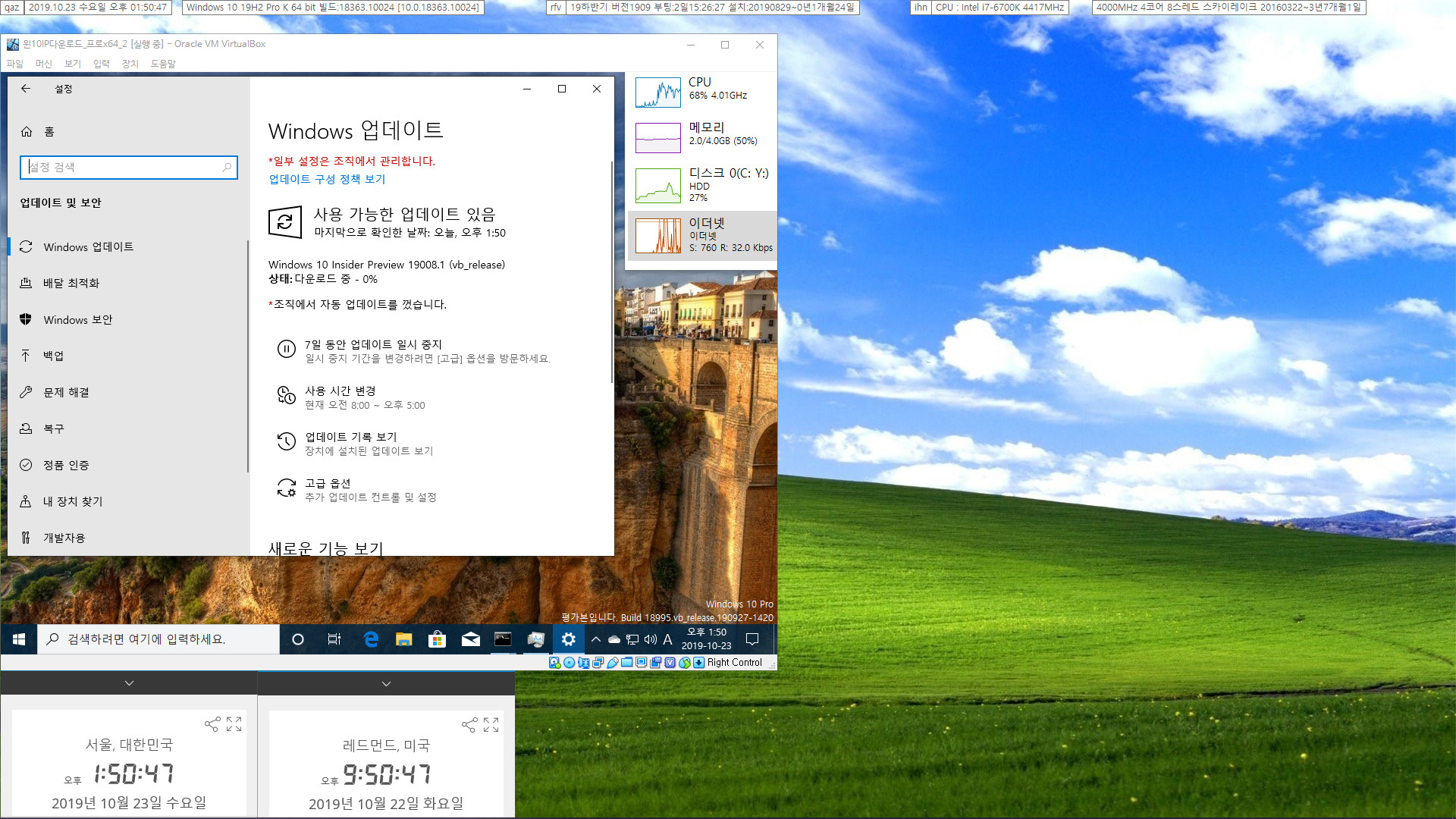Viewport: 1456px width, 819px height.
Task: Open VirtualBox 도움말 menu
Action: click(x=163, y=64)
